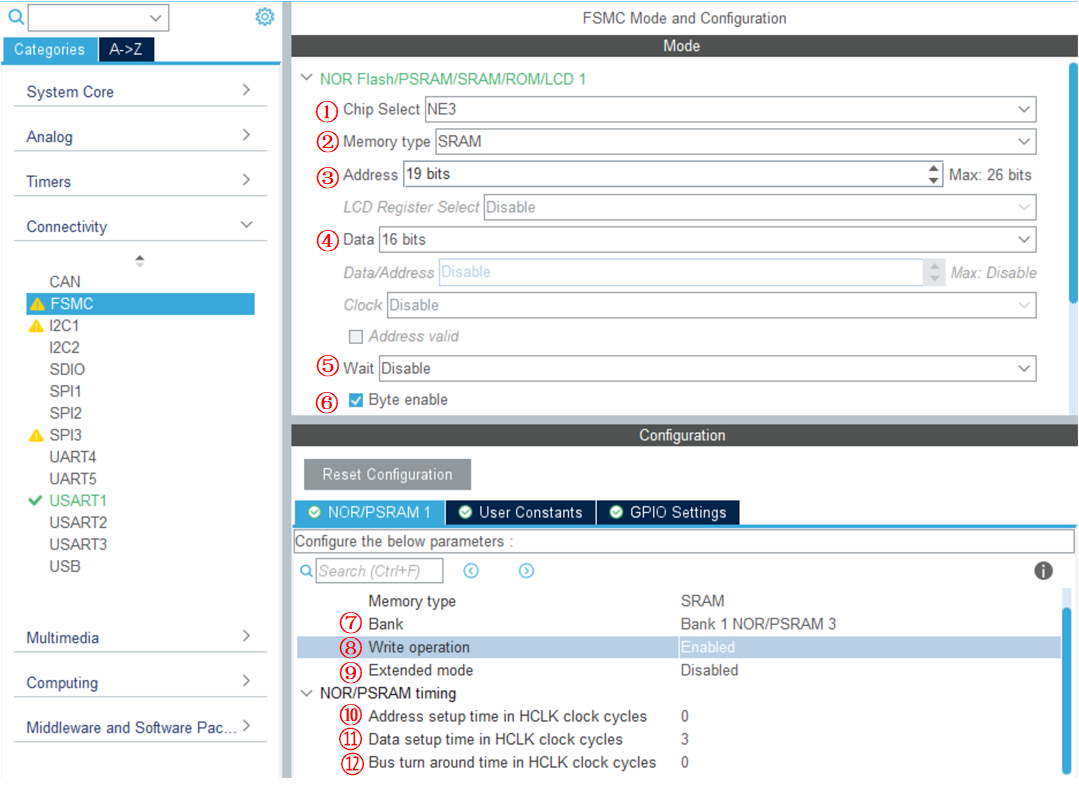Image resolution: width=1079 pixels, height=807 pixels.
Task: Go to previous search result arrow
Action: (471, 570)
